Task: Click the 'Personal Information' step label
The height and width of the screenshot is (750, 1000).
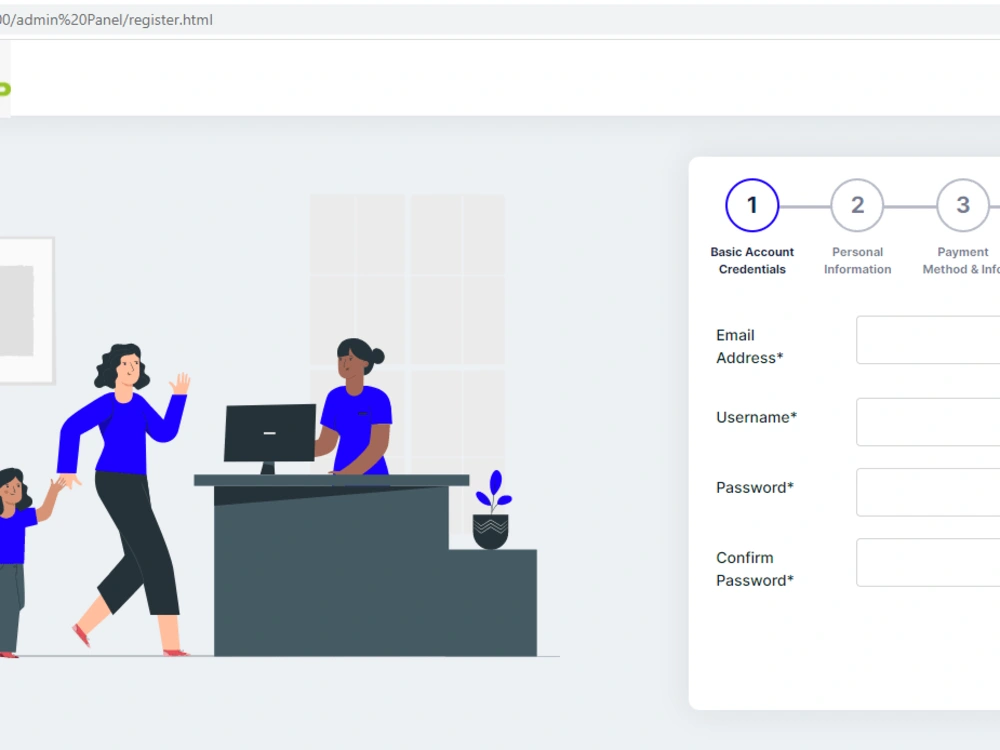Action: 857,261
